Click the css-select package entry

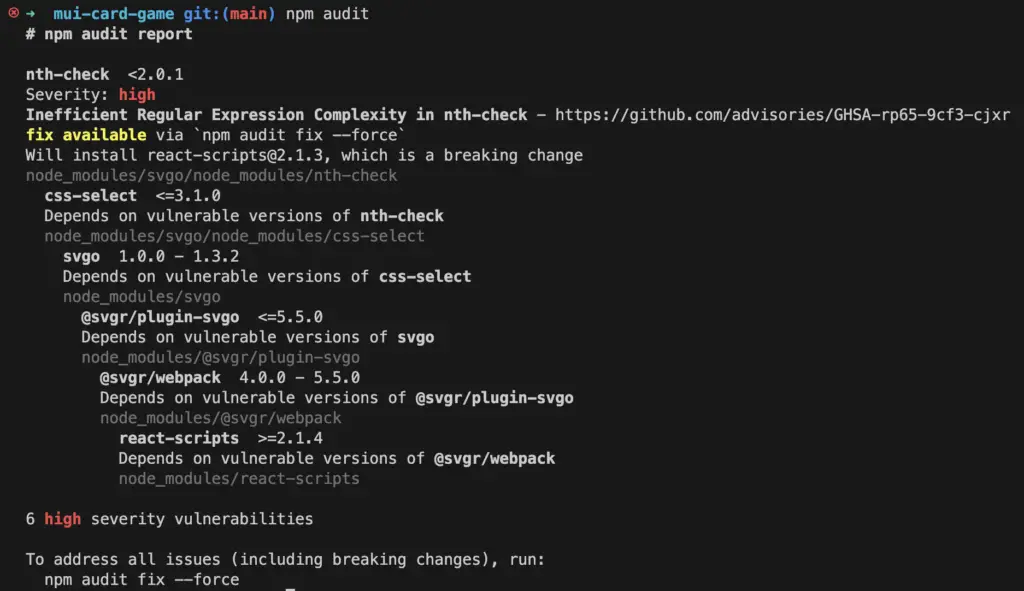tap(133, 196)
